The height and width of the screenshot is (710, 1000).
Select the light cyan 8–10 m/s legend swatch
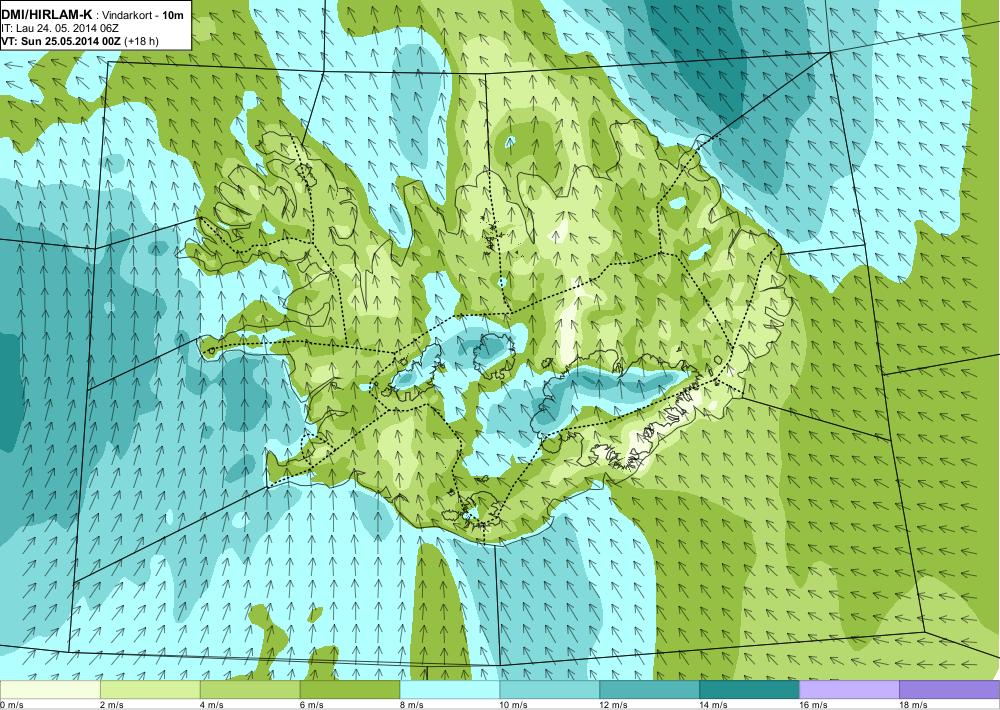(450, 690)
